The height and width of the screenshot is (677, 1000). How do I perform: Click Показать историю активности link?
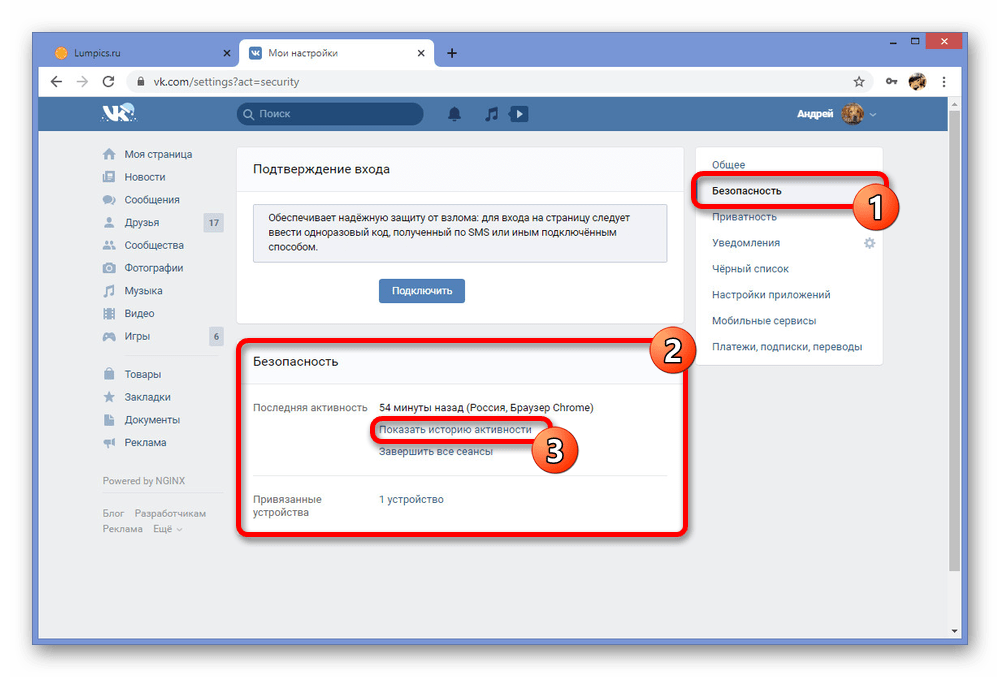pyautogui.click(x=455, y=430)
